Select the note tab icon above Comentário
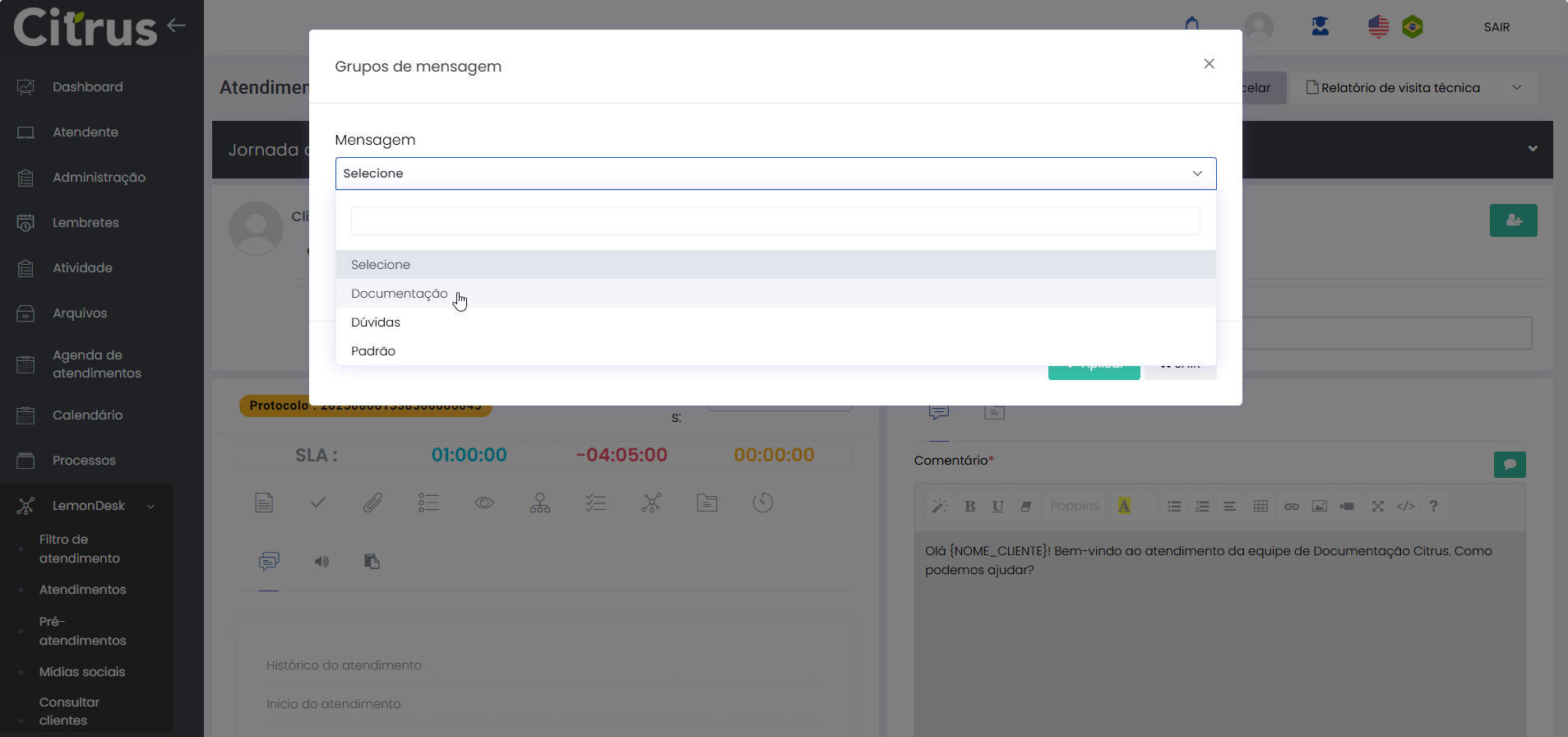 click(995, 411)
